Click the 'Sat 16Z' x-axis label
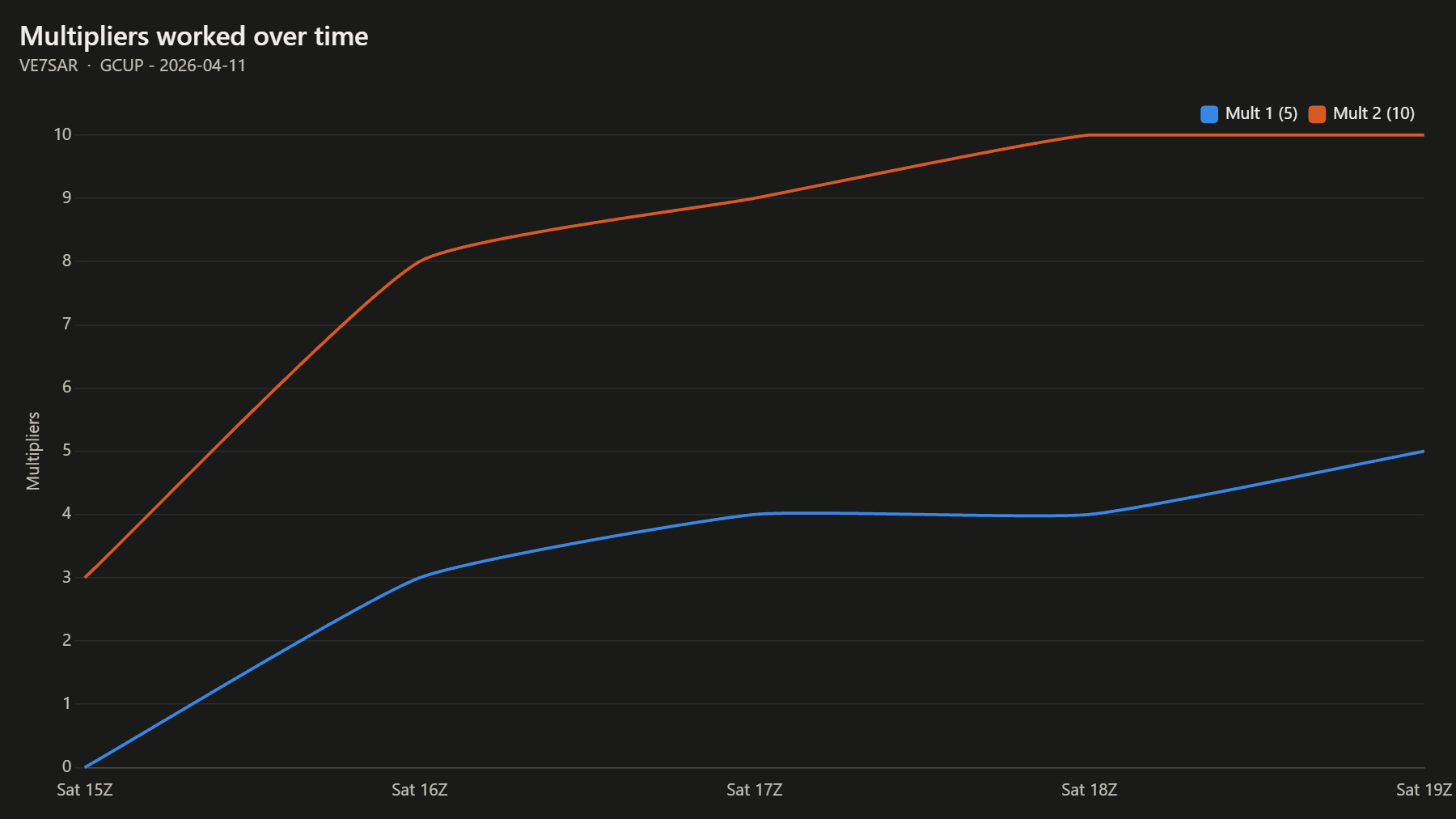The width and height of the screenshot is (1456, 819). click(x=420, y=790)
